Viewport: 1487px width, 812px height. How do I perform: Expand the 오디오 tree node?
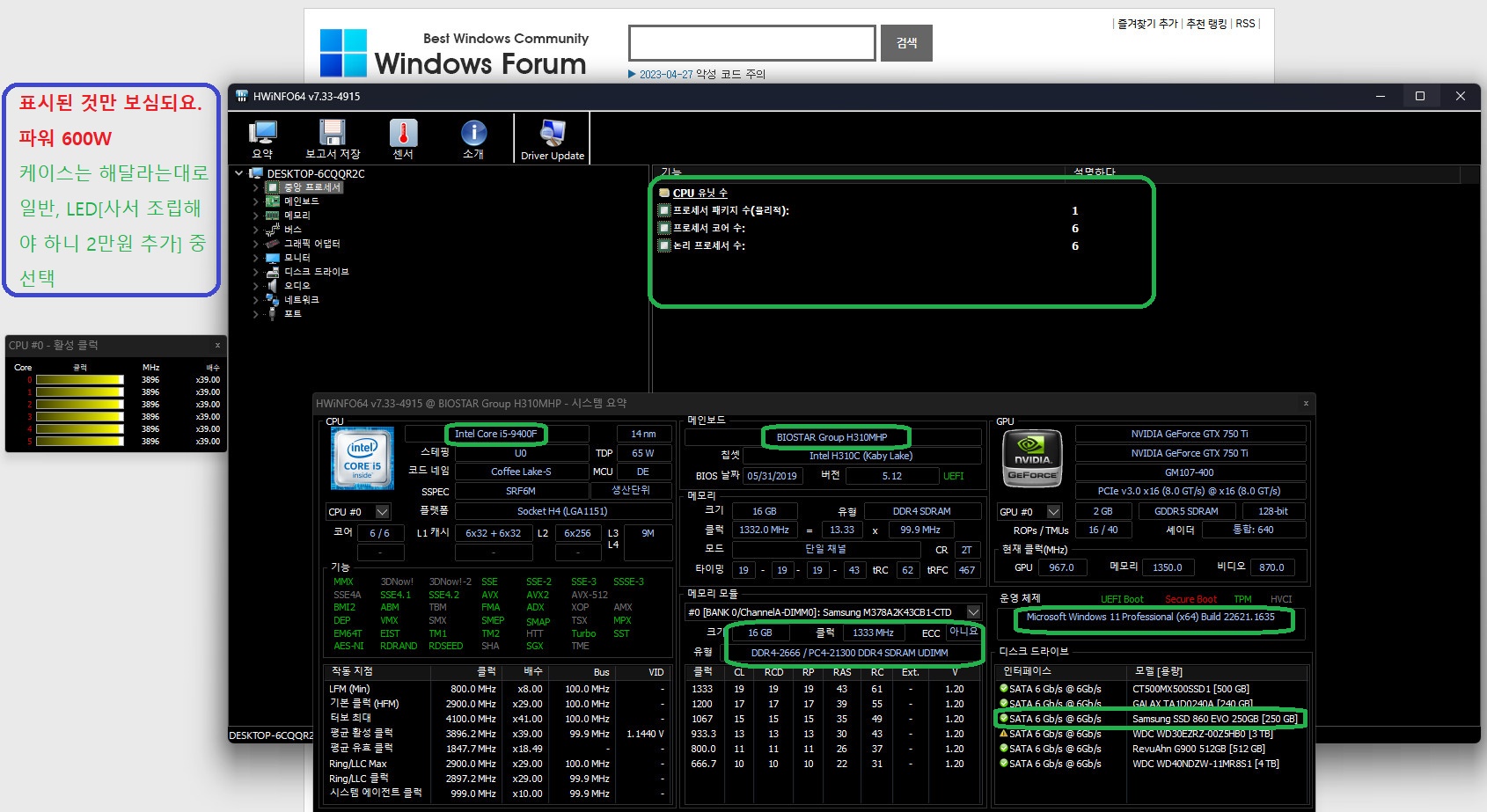(255, 286)
